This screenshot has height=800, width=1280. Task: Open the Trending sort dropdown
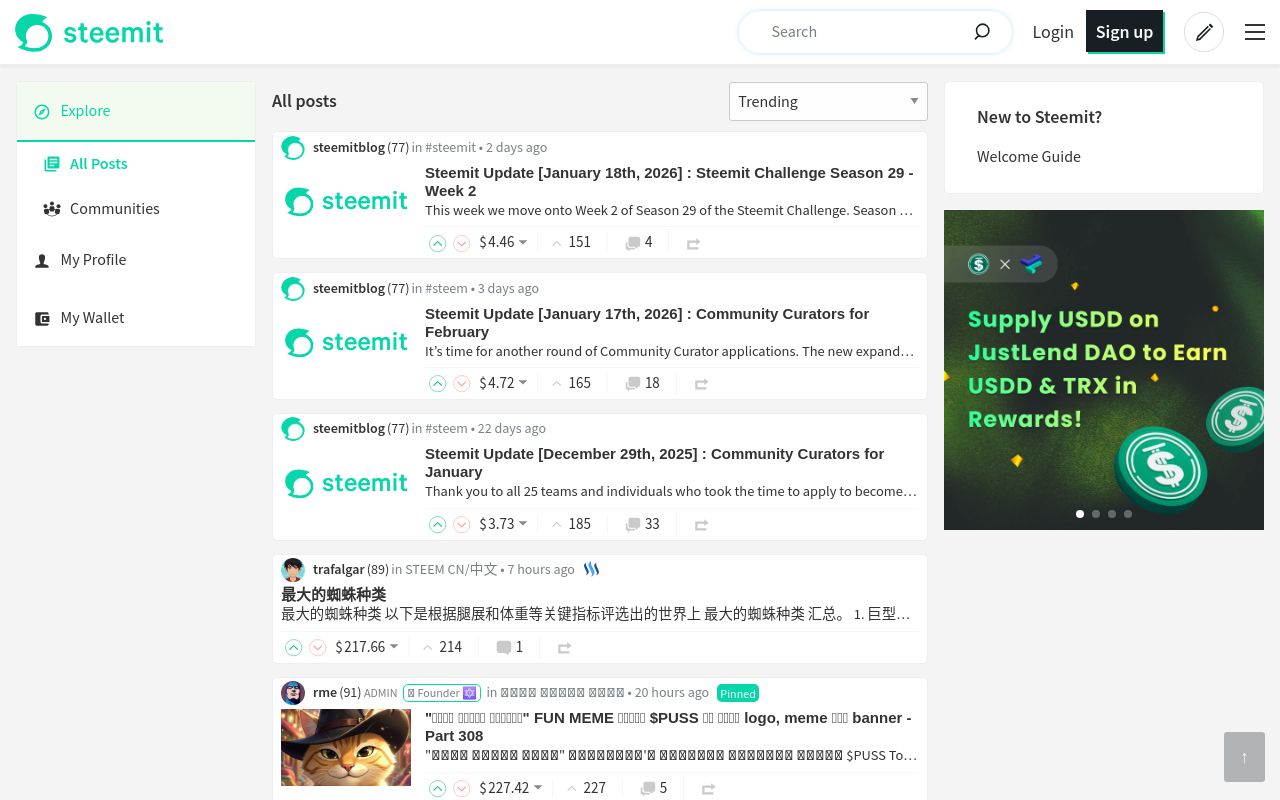[828, 102]
